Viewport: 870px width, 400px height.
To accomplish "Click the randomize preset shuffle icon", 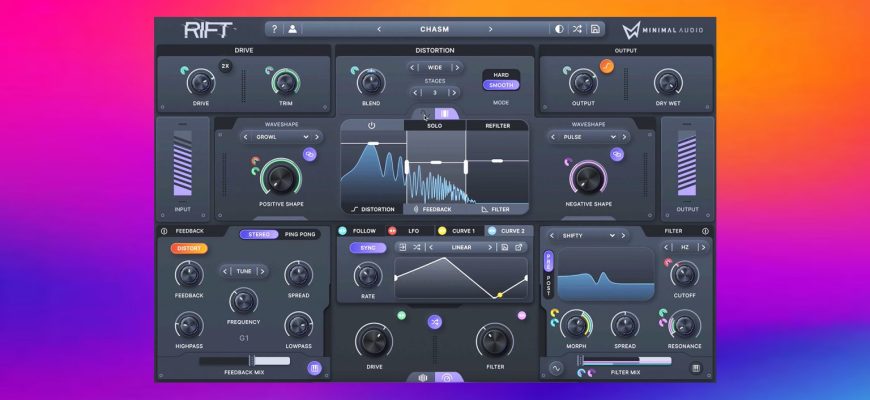I will point(577,29).
